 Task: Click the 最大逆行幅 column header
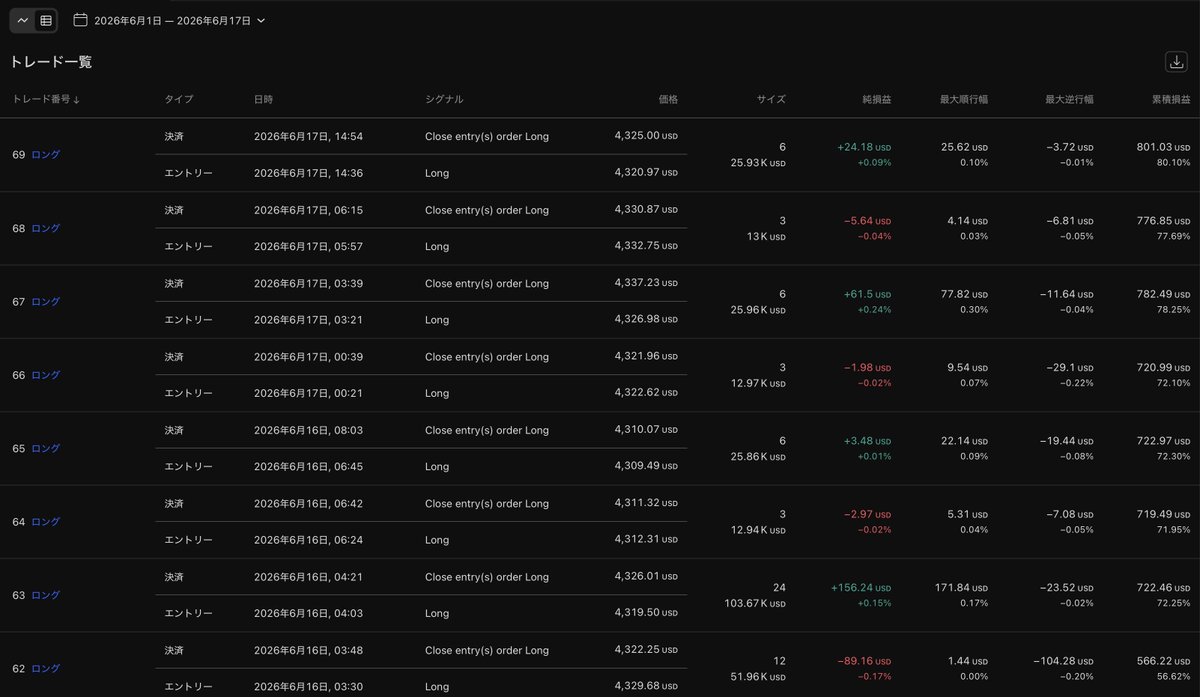1069,99
